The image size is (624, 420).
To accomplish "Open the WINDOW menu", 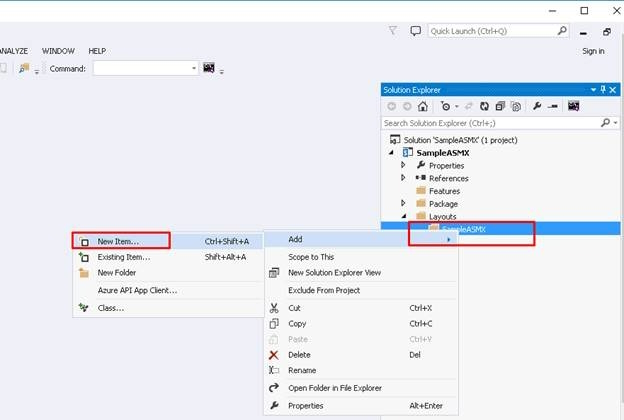I will 58,51.
